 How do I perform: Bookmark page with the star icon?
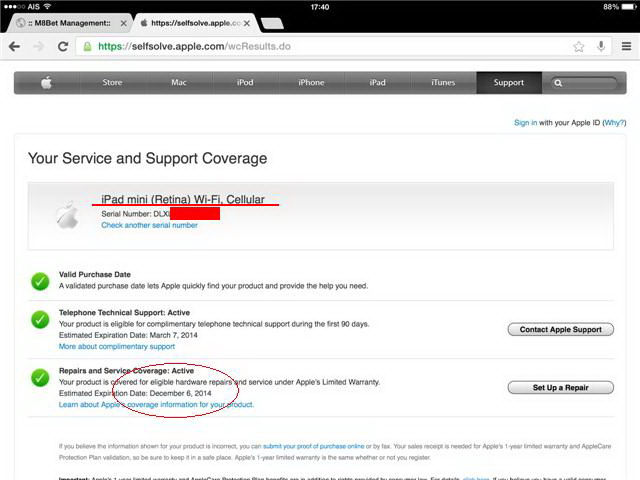(579, 47)
